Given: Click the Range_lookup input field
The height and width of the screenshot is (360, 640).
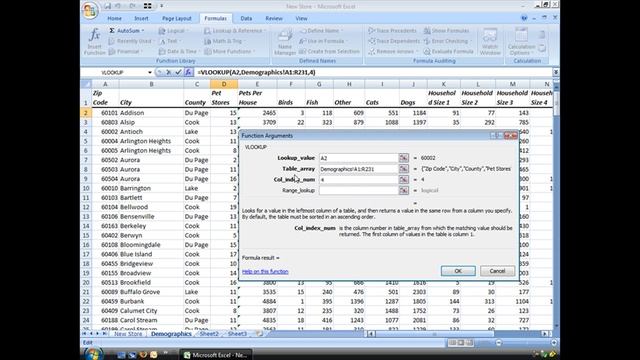Looking at the screenshot, I should click(358, 190).
